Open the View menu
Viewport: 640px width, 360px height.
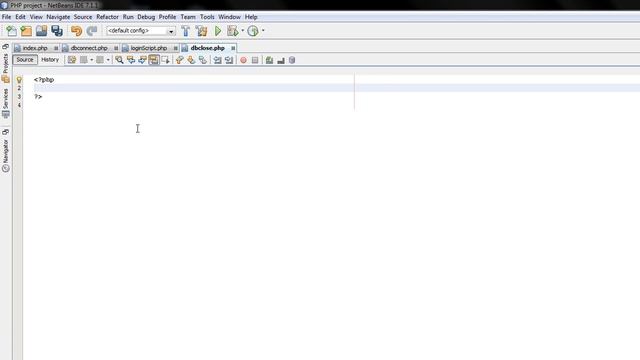click(36, 17)
